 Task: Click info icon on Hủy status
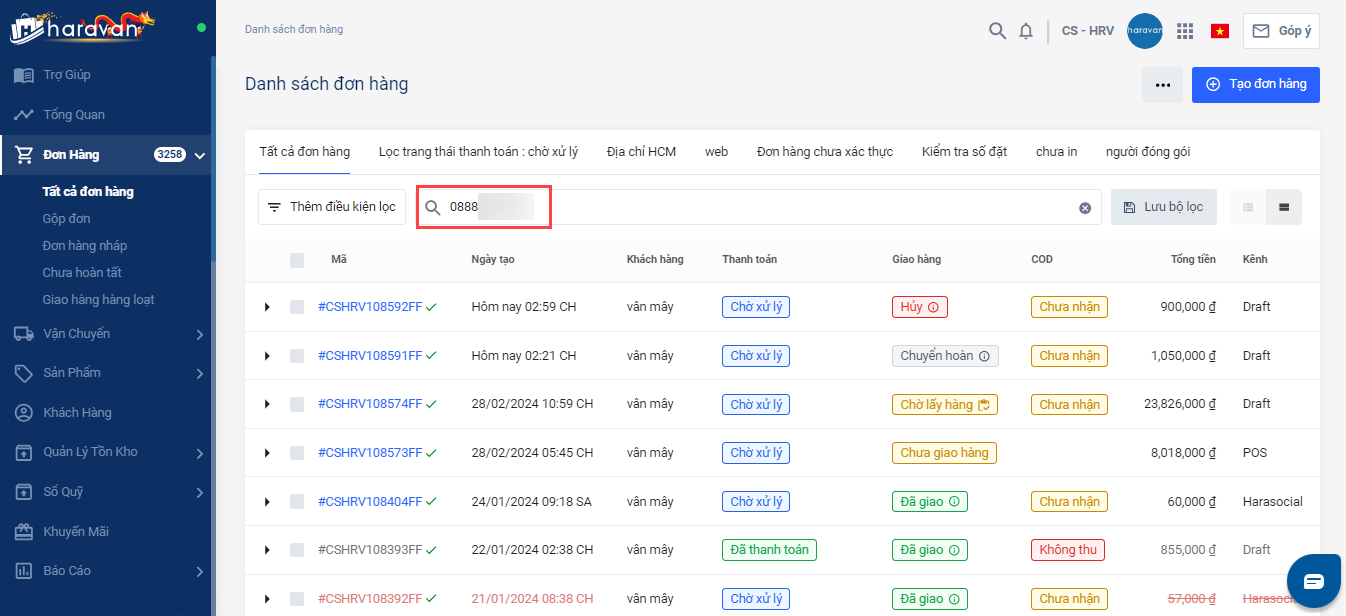pyautogui.click(x=934, y=307)
